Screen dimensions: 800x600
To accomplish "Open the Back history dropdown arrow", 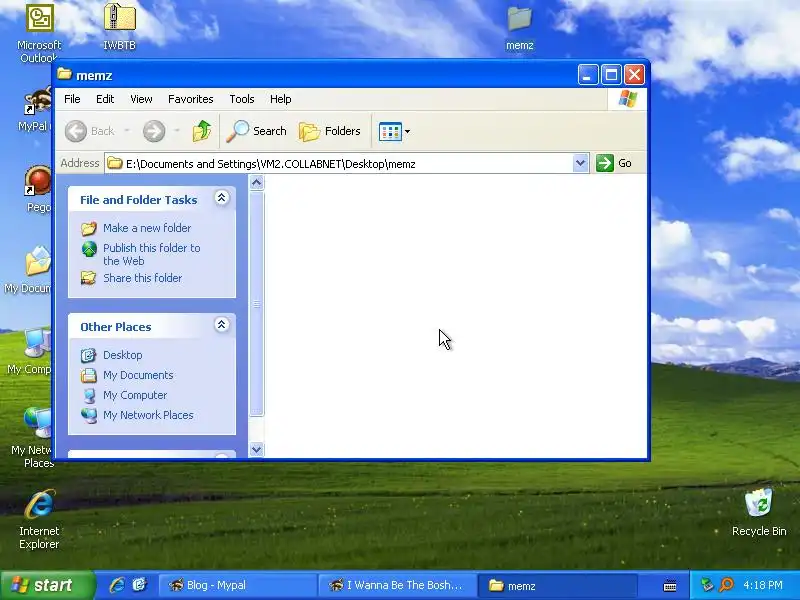I will pos(127,131).
